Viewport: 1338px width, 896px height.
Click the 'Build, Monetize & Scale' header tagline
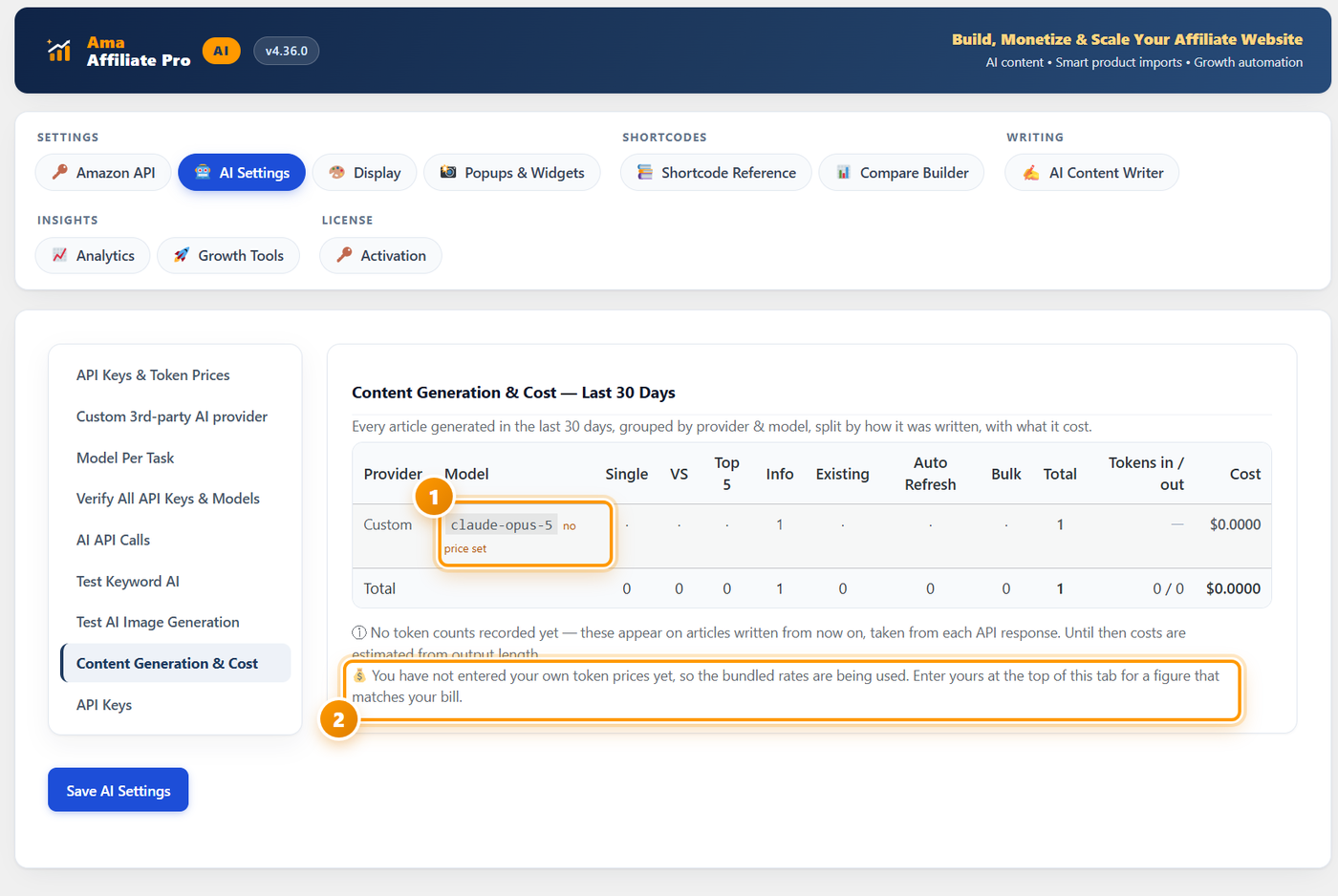click(1127, 39)
